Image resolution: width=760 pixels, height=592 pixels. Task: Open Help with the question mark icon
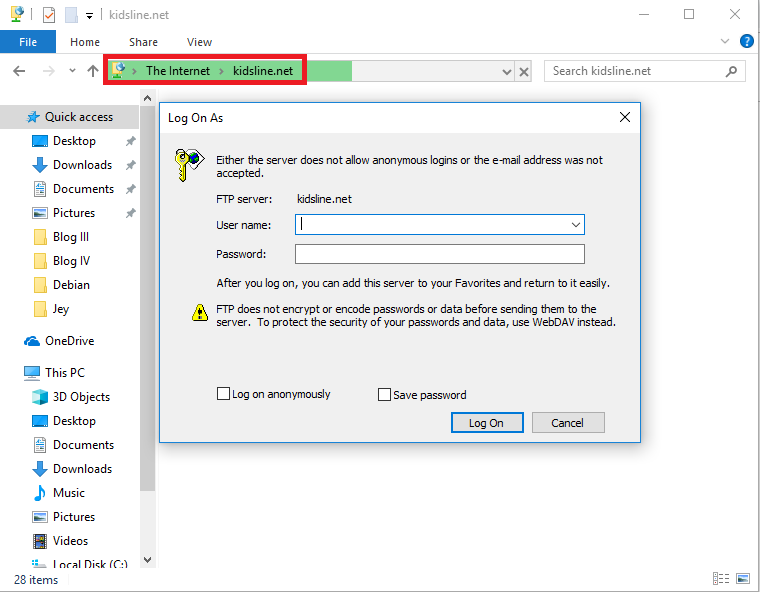[x=746, y=41]
